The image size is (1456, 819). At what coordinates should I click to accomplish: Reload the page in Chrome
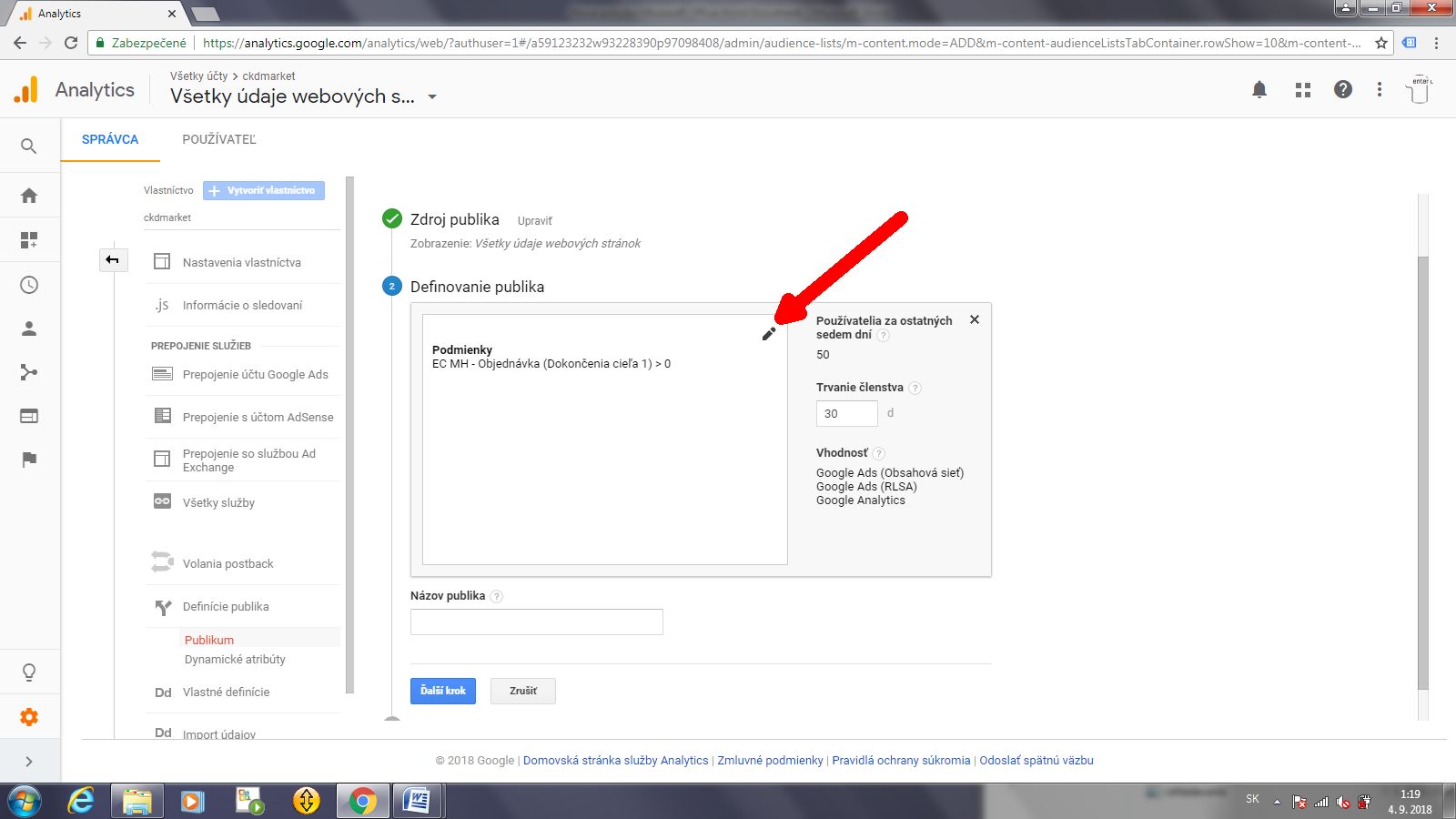pos(71,43)
